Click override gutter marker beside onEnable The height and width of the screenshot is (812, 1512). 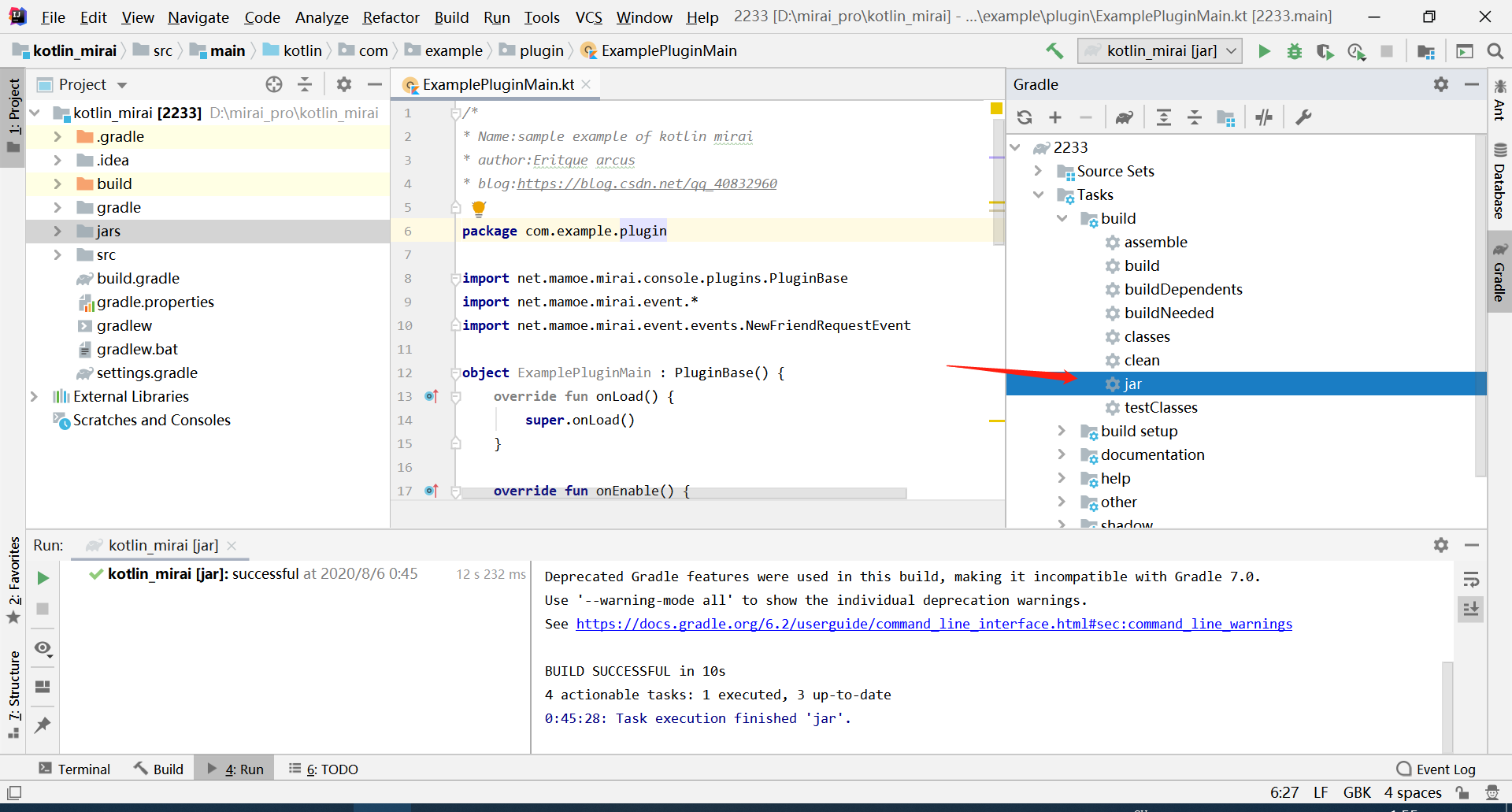(431, 491)
